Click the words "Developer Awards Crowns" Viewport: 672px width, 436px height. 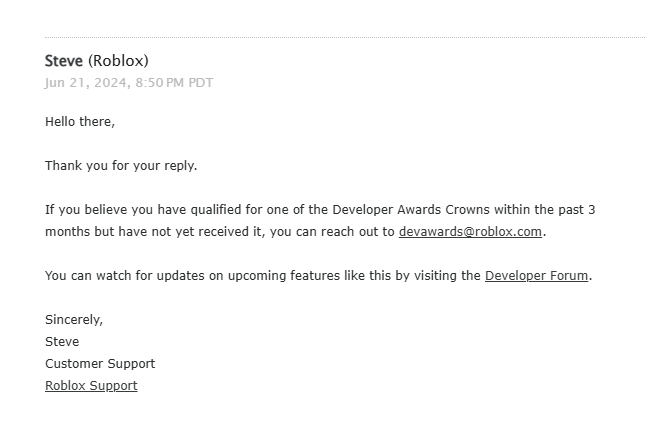411,210
